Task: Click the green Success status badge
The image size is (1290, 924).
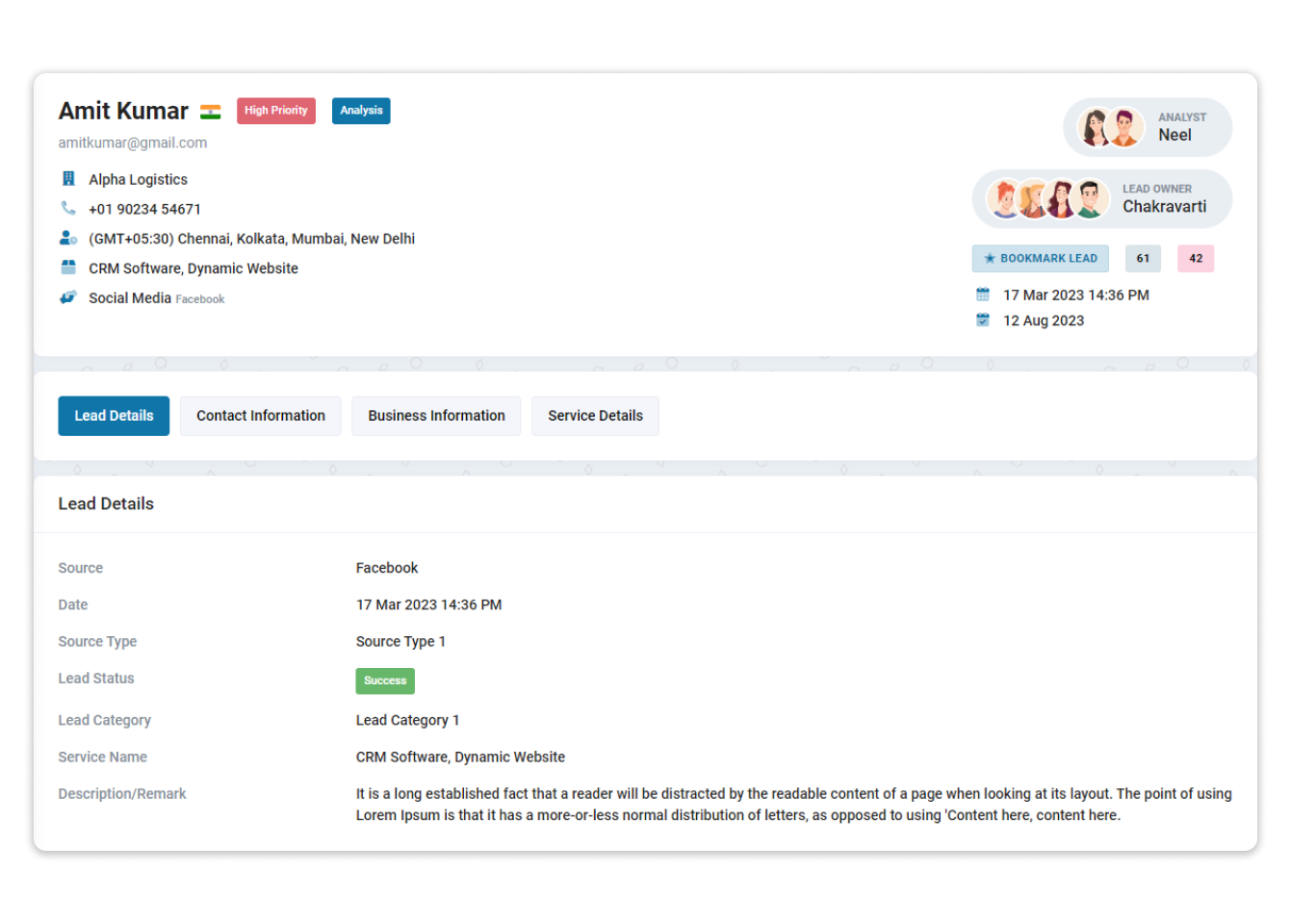Action: (385, 680)
